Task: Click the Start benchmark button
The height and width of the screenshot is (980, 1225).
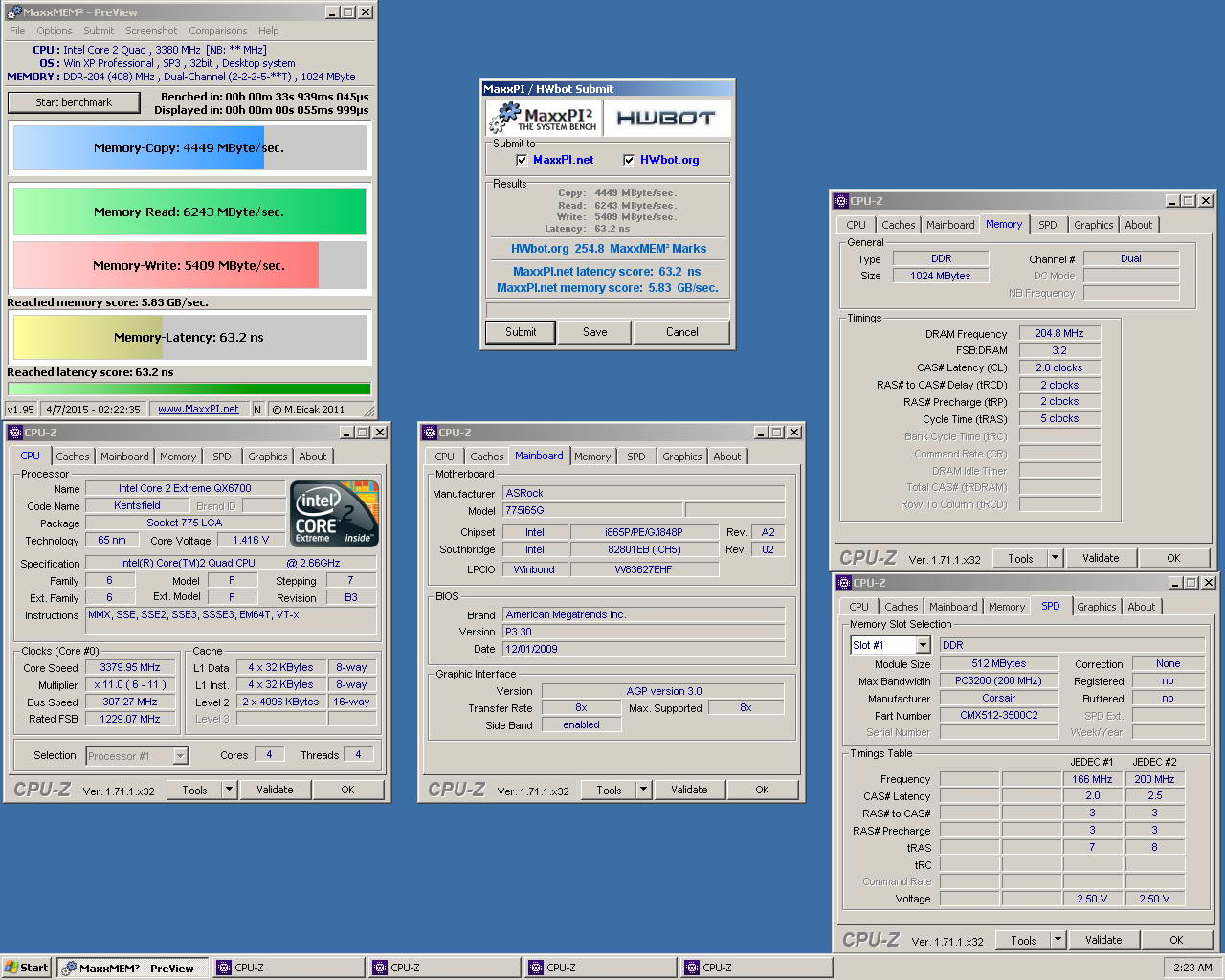Action: pos(74,102)
